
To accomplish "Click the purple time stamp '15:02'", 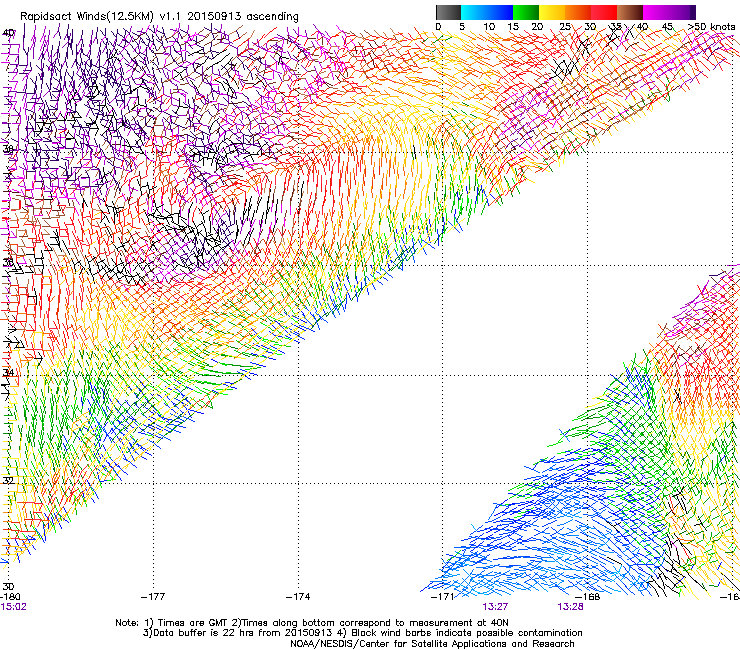I will click(13, 607).
